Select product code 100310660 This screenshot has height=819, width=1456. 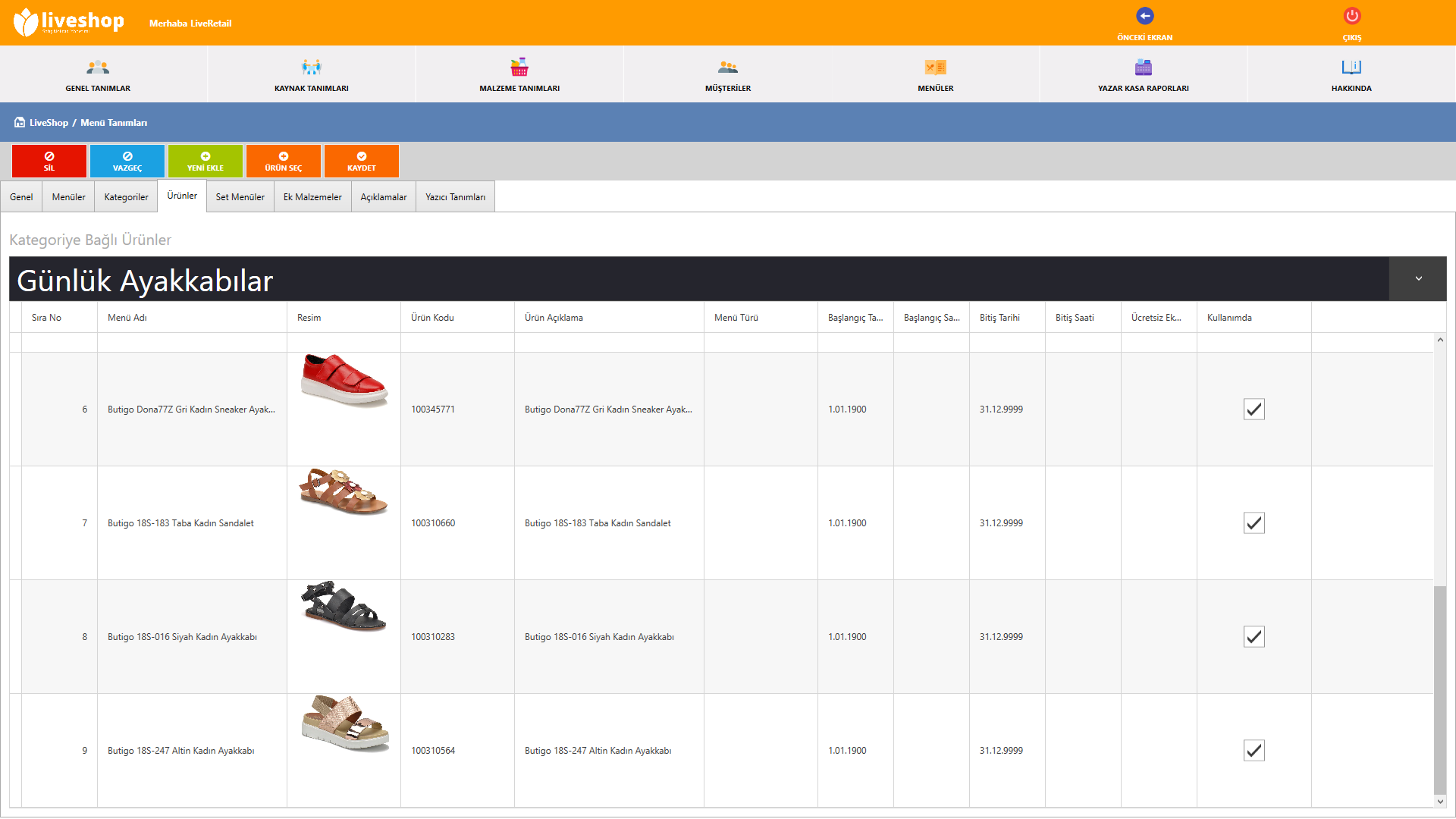point(433,523)
